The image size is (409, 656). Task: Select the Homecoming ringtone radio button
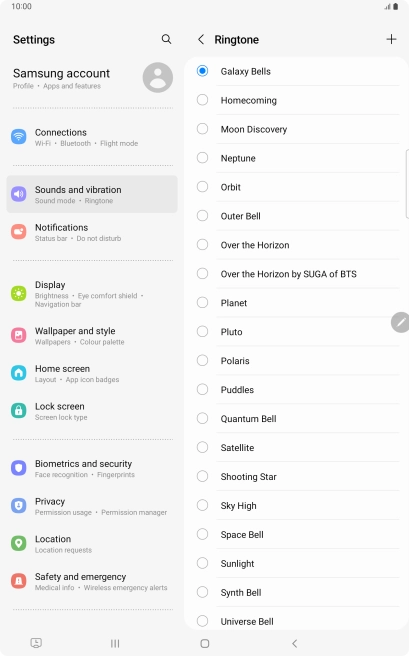point(202,100)
